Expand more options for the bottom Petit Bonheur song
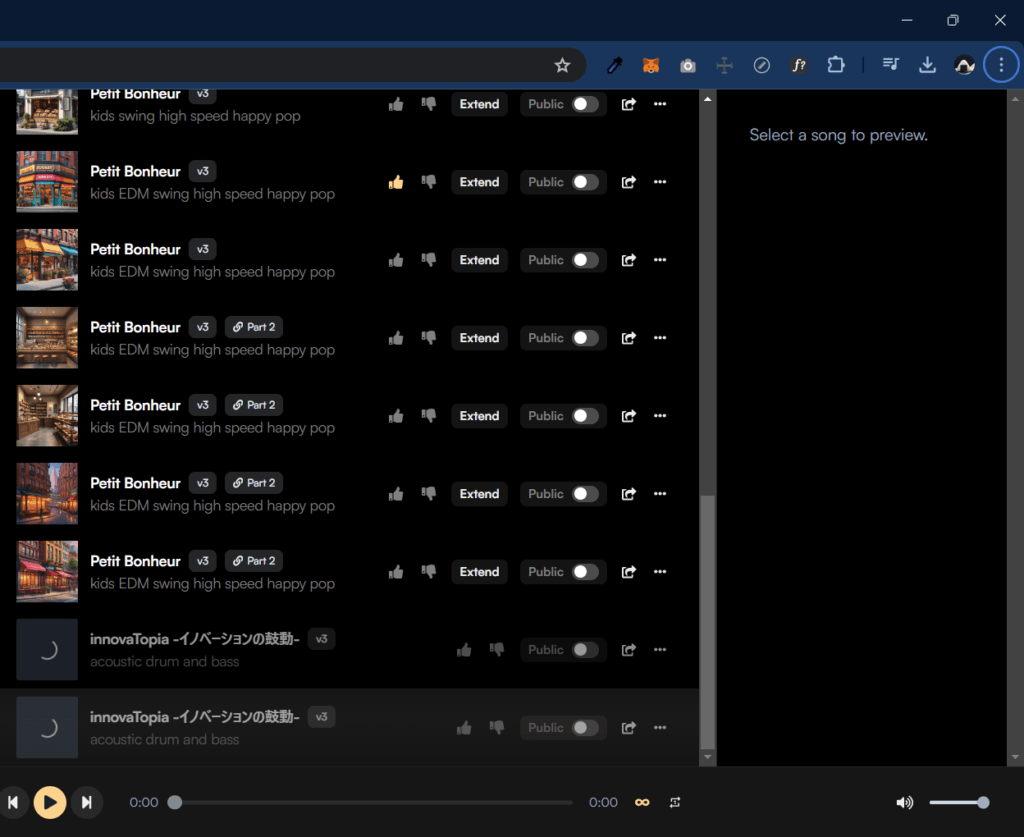1024x837 pixels. coord(659,572)
